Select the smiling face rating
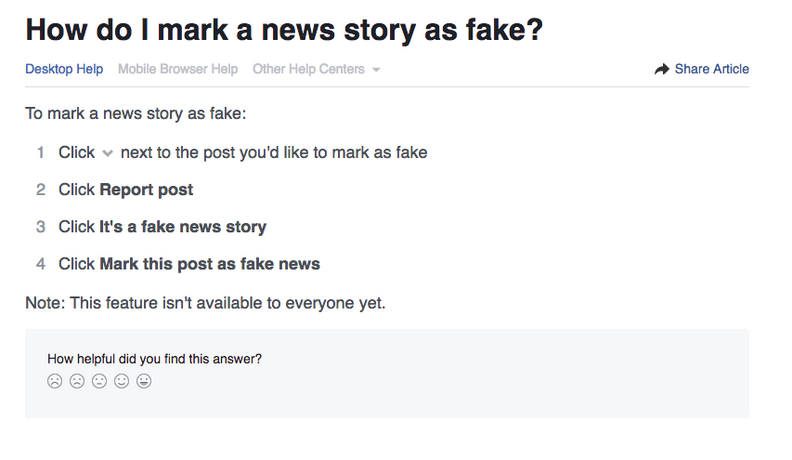This screenshot has width=792, height=460. click(122, 381)
